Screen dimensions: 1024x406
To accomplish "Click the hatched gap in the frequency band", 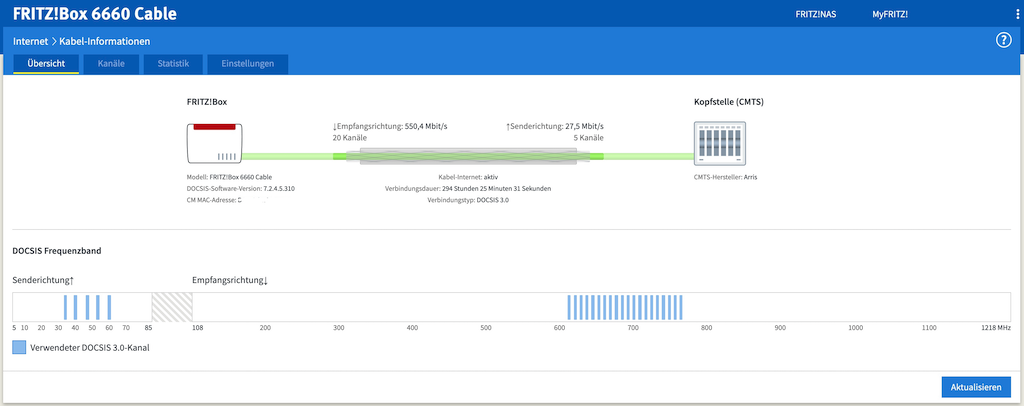I will click(171, 306).
